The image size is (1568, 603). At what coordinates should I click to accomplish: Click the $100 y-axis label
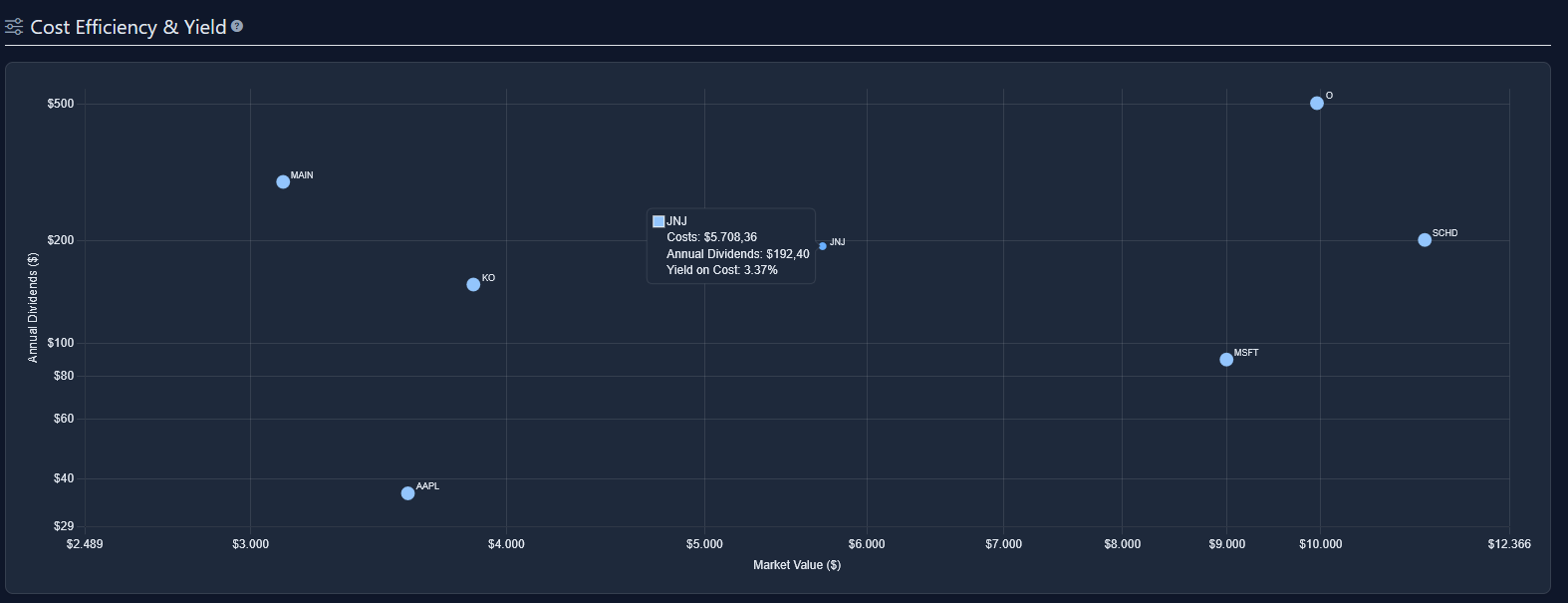tap(61, 343)
